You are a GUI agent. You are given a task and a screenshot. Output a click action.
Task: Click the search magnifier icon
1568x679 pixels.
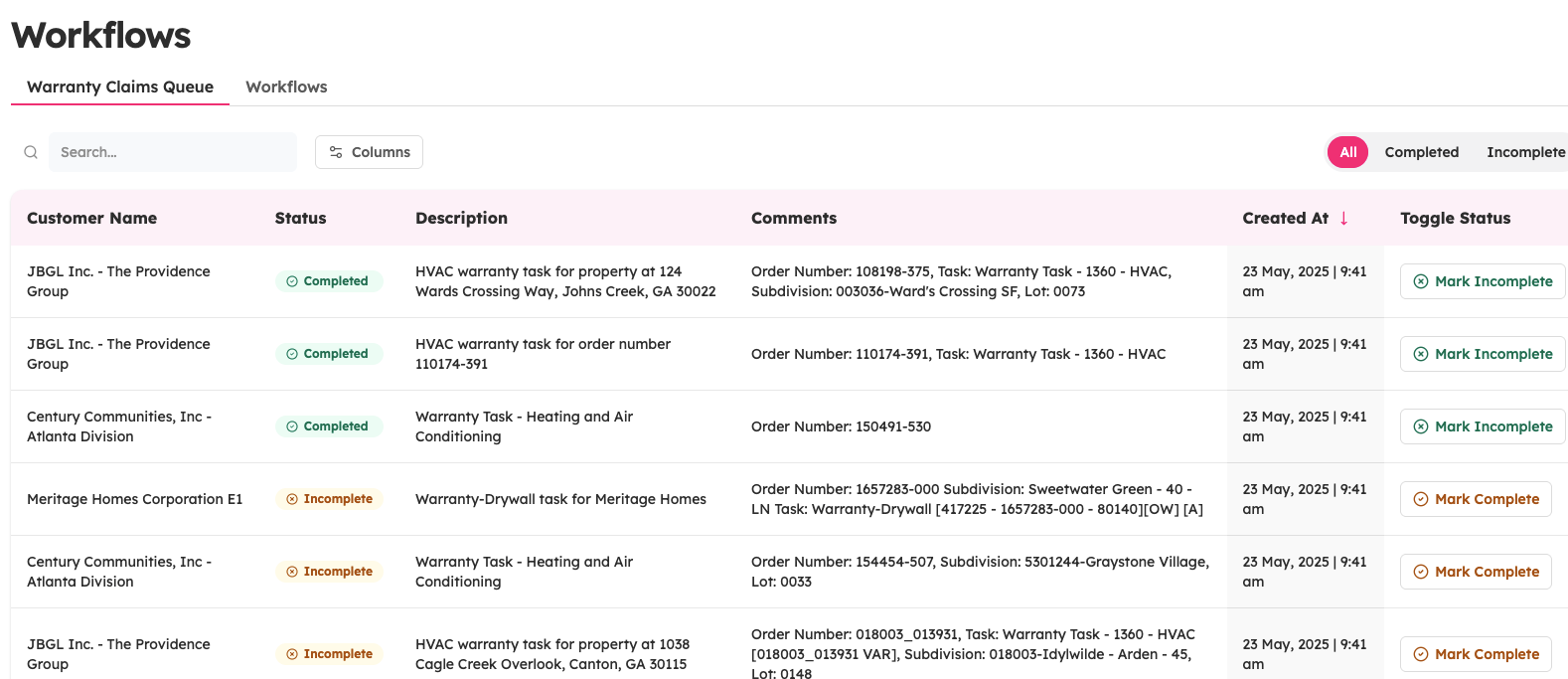[x=31, y=152]
